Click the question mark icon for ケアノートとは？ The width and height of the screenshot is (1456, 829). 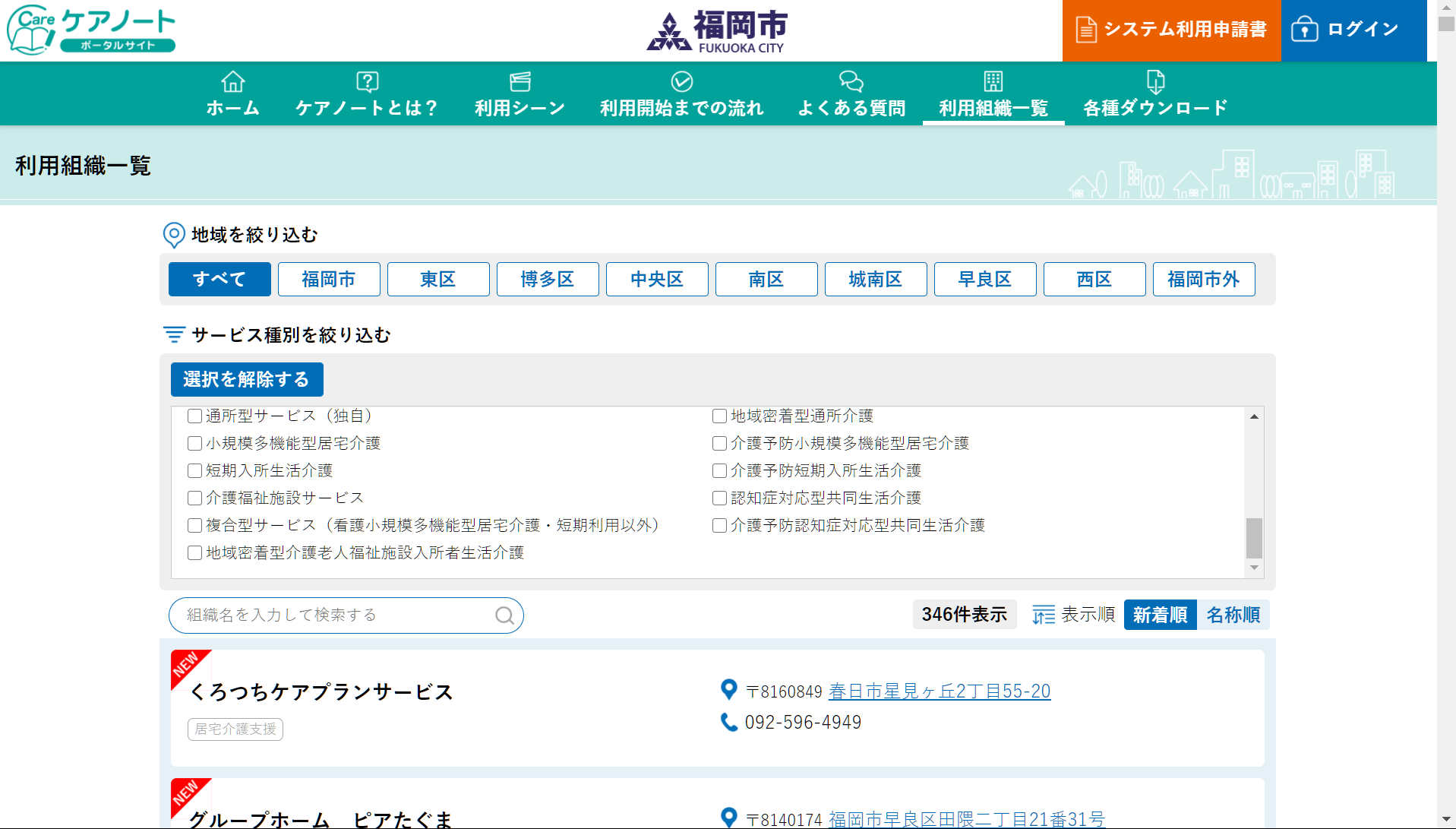tap(367, 81)
